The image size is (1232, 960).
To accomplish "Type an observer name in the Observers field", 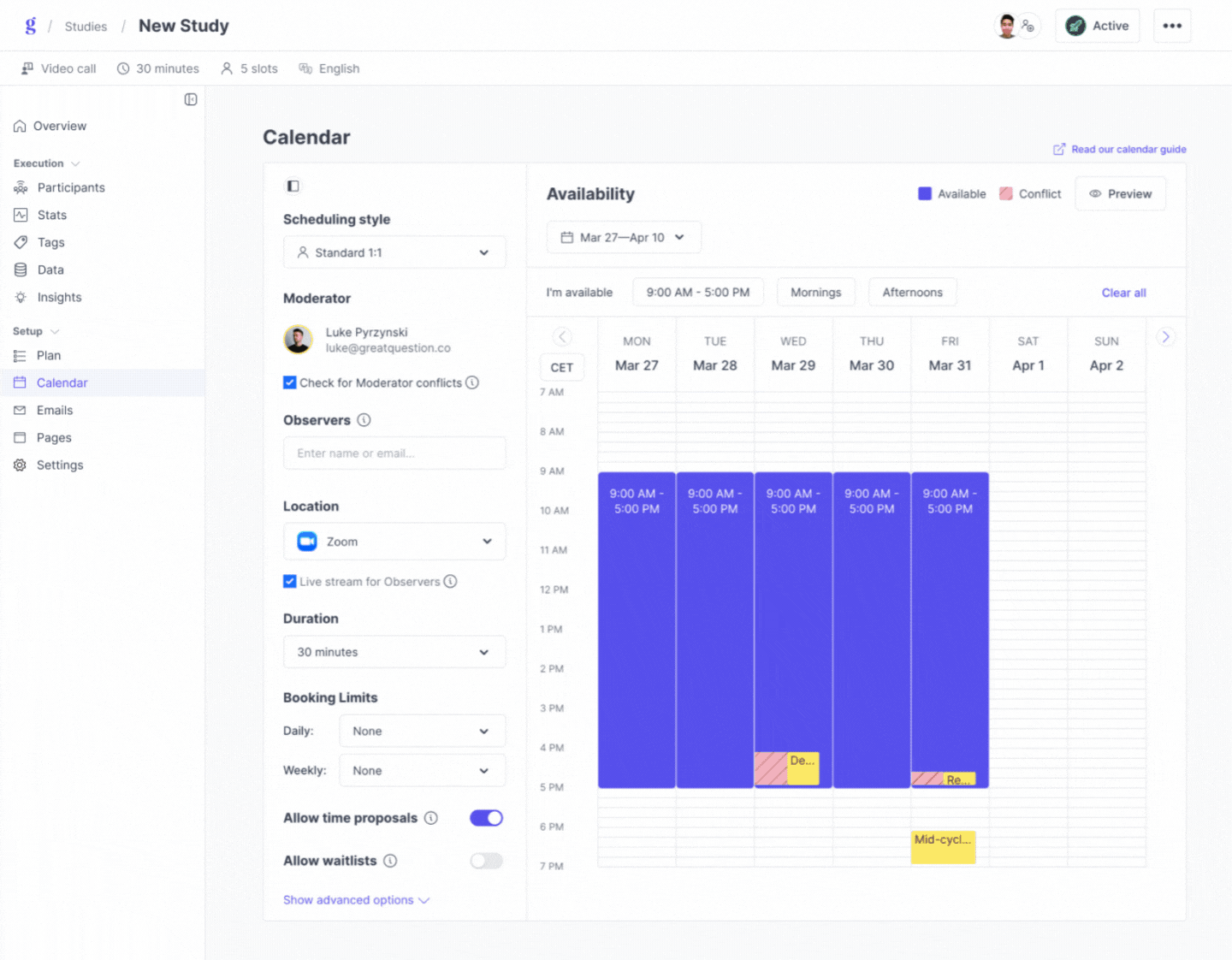I will (394, 453).
